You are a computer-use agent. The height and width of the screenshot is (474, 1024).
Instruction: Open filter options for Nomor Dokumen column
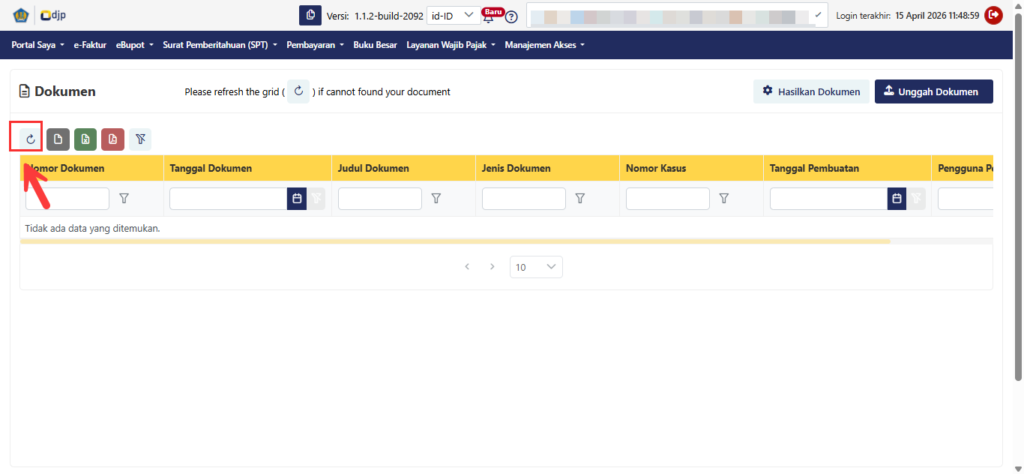point(124,199)
